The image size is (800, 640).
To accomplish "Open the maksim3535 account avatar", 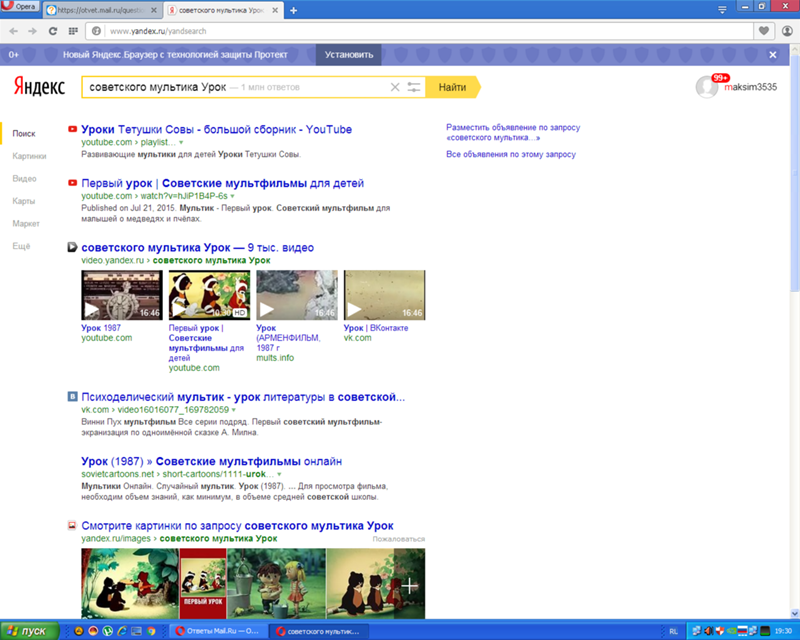I will pos(707,87).
